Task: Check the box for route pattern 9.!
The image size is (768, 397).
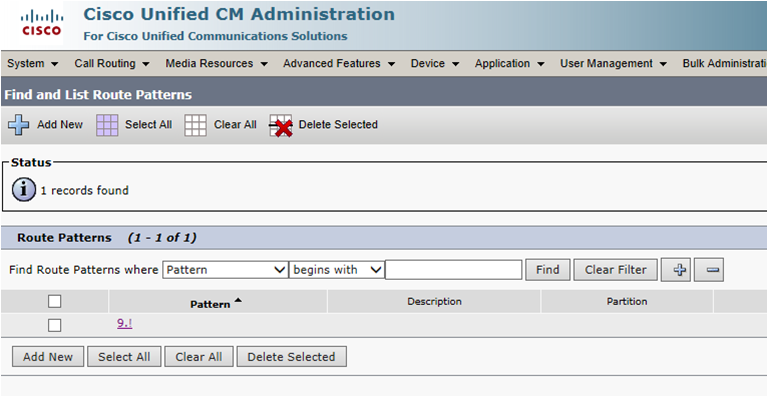Action: tap(55, 325)
